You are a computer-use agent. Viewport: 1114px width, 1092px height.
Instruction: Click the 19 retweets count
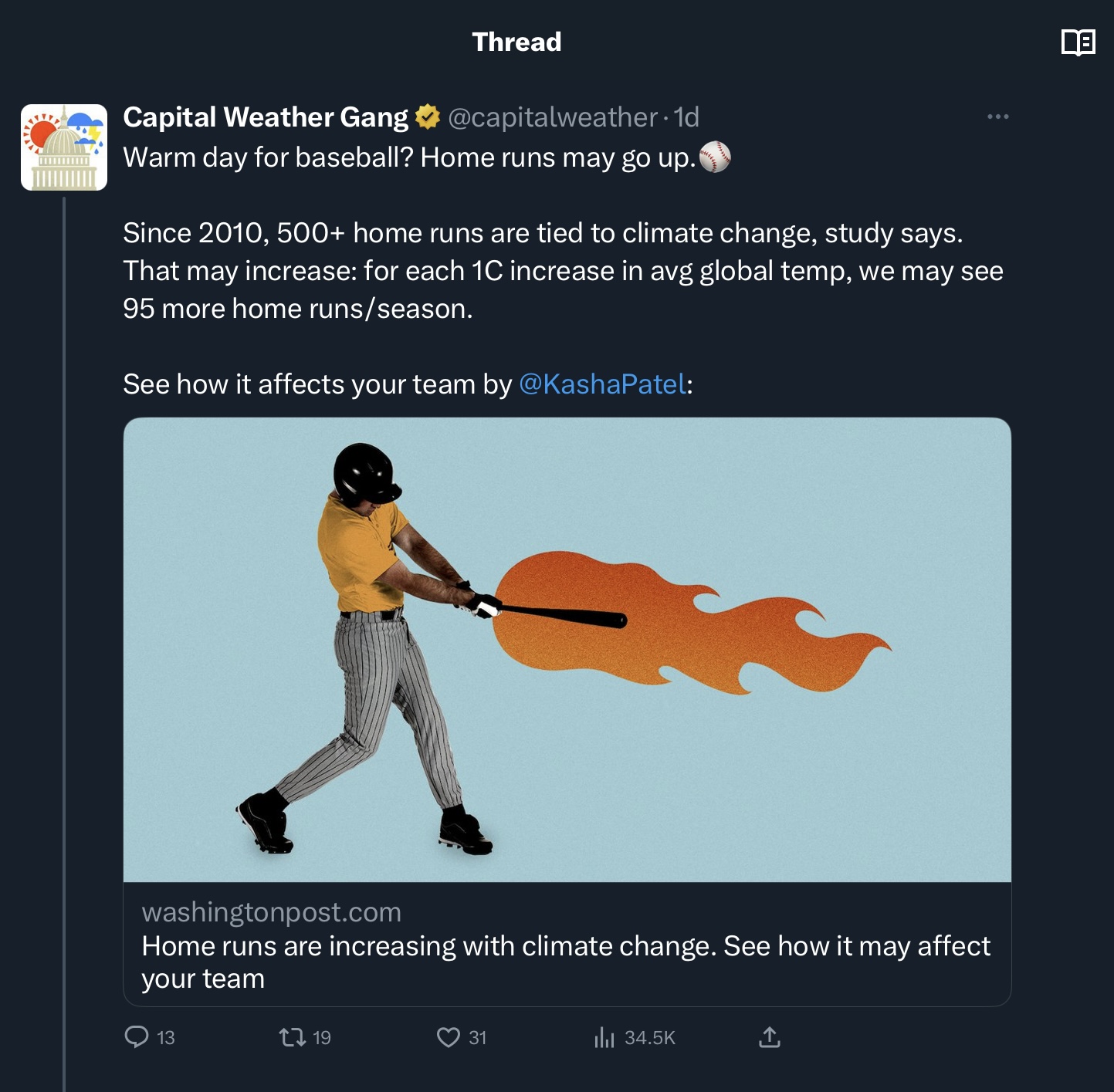click(322, 1038)
